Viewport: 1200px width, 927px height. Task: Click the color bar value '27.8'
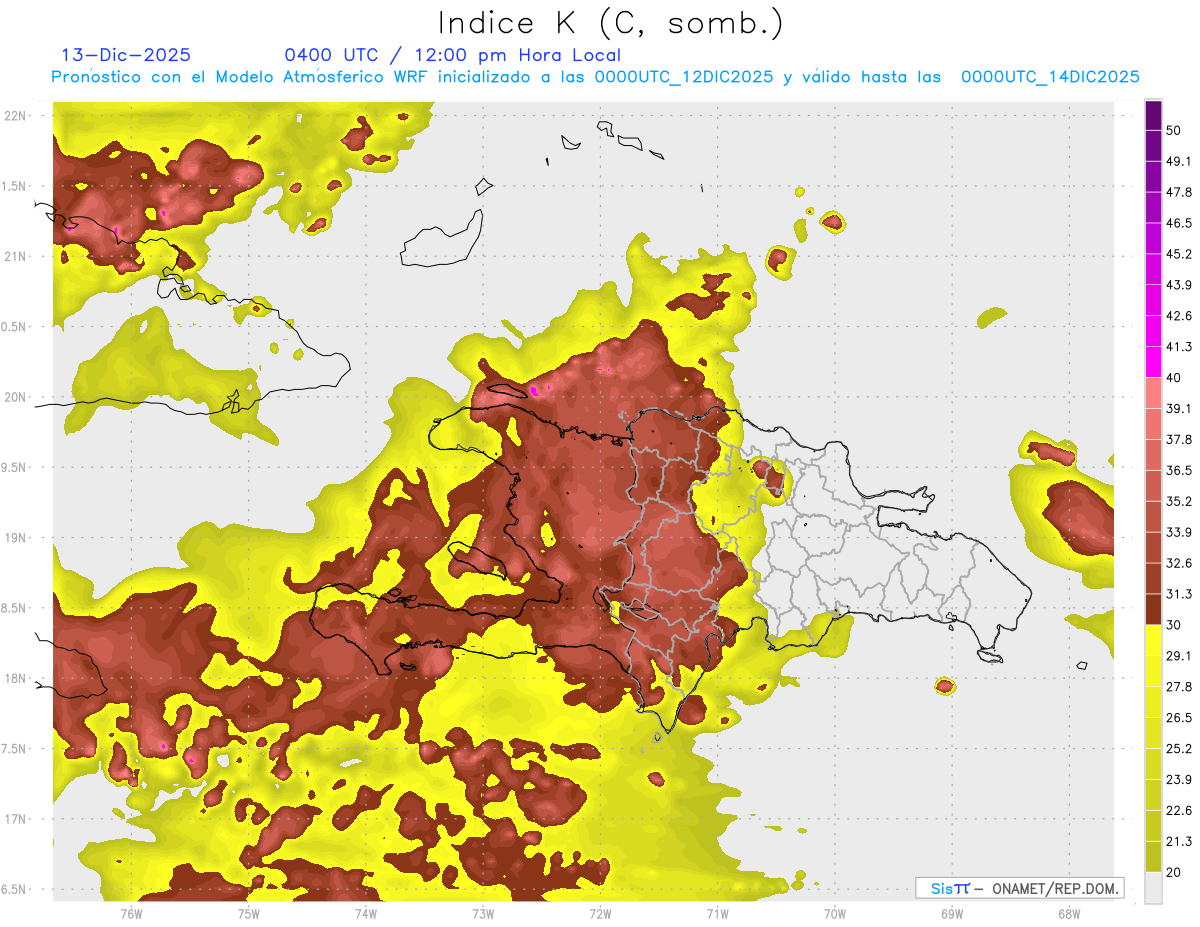click(1179, 687)
